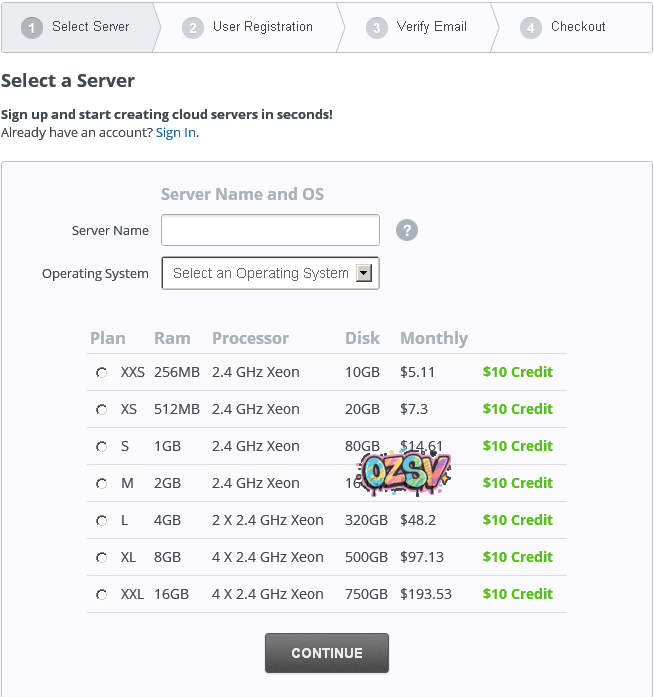Open the Verify Email step
Image resolution: width=654 pixels, height=697 pixels.
[418, 27]
